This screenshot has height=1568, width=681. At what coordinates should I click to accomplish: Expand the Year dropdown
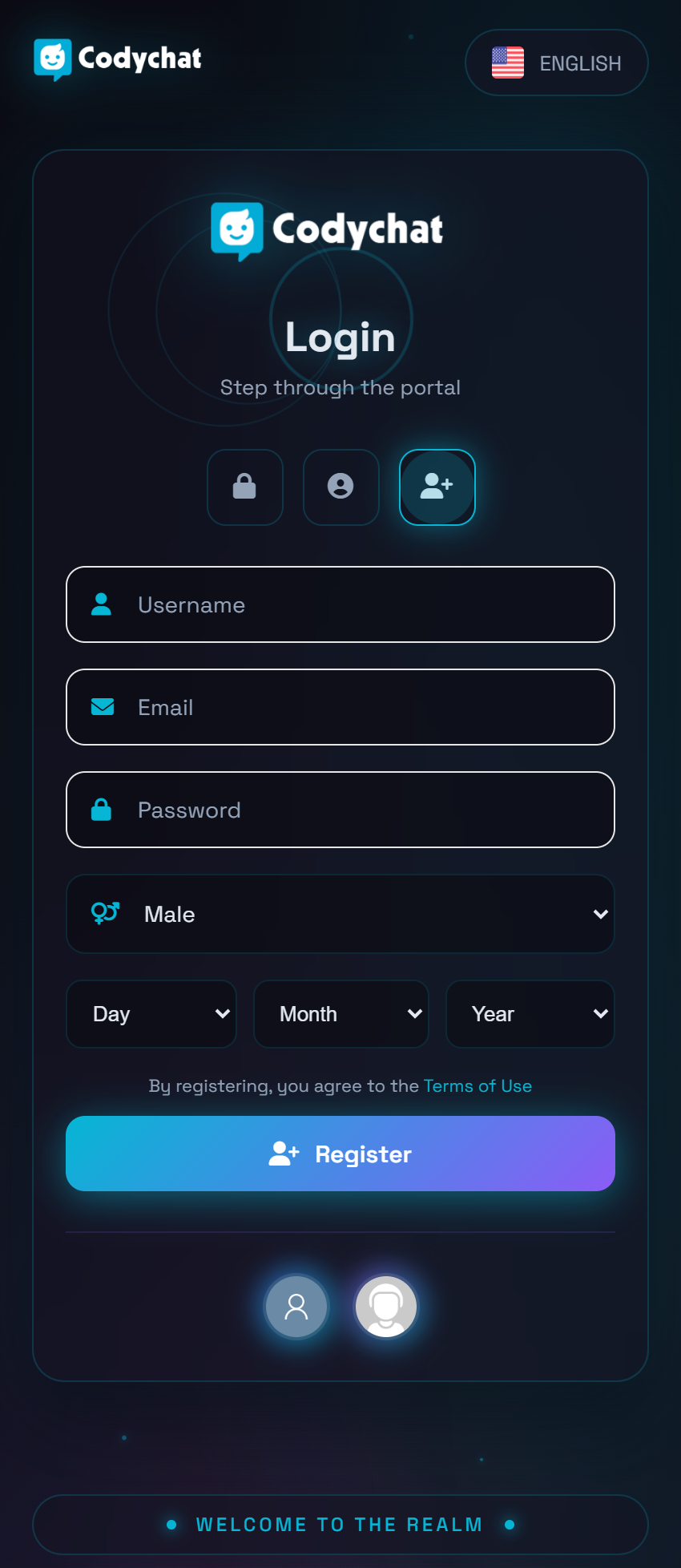click(530, 1014)
